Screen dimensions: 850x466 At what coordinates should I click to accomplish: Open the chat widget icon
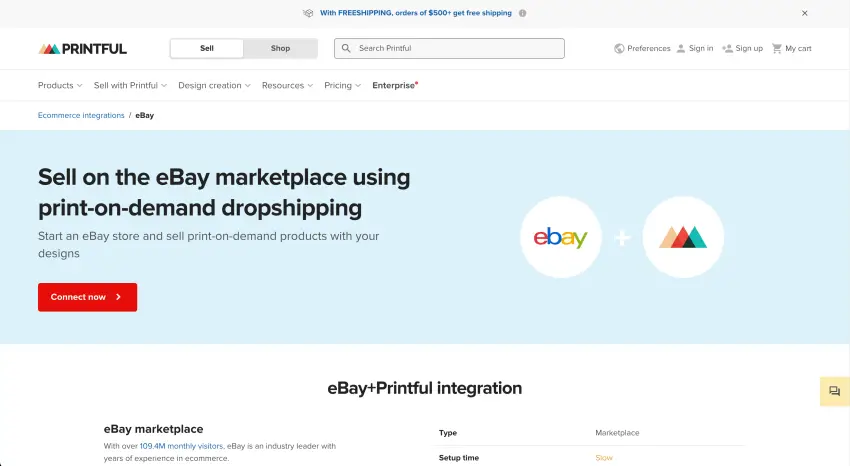click(x=835, y=391)
